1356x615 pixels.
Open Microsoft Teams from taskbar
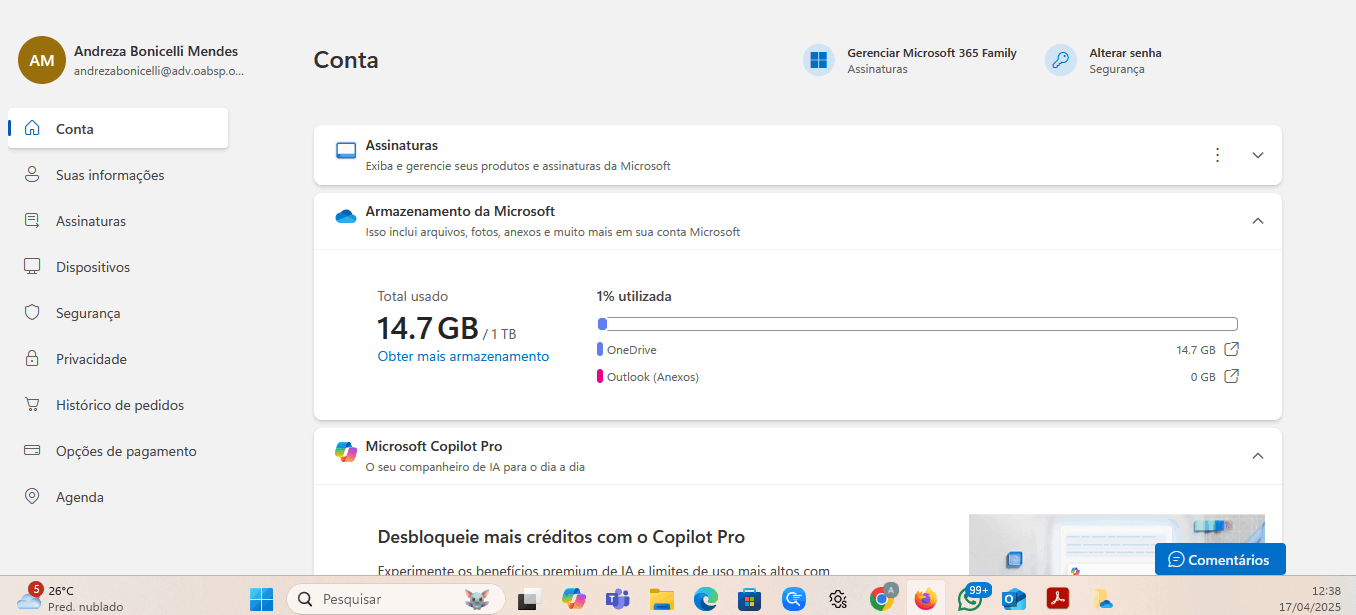click(x=617, y=599)
